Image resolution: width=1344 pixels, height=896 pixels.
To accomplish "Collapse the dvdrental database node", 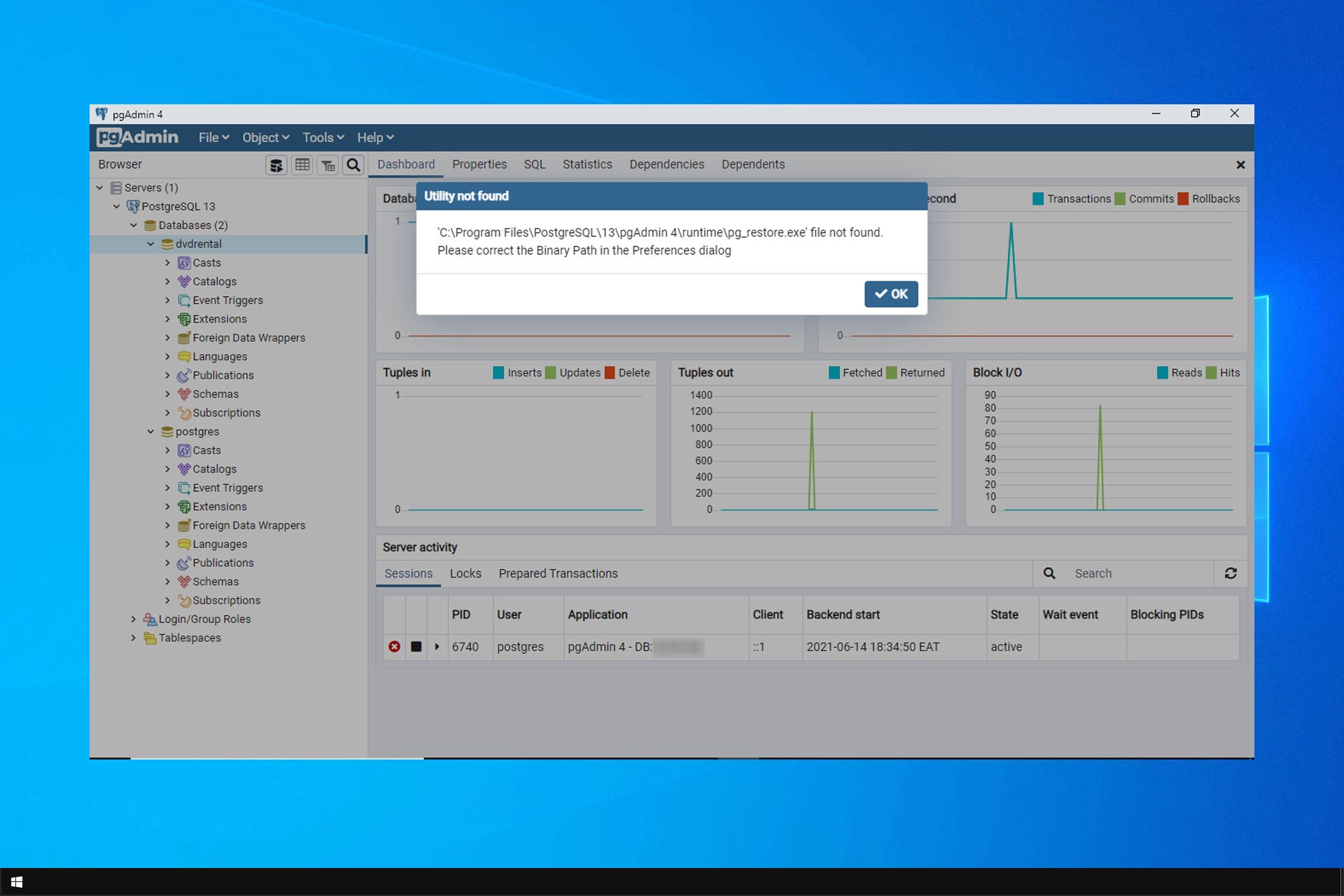I will point(150,244).
